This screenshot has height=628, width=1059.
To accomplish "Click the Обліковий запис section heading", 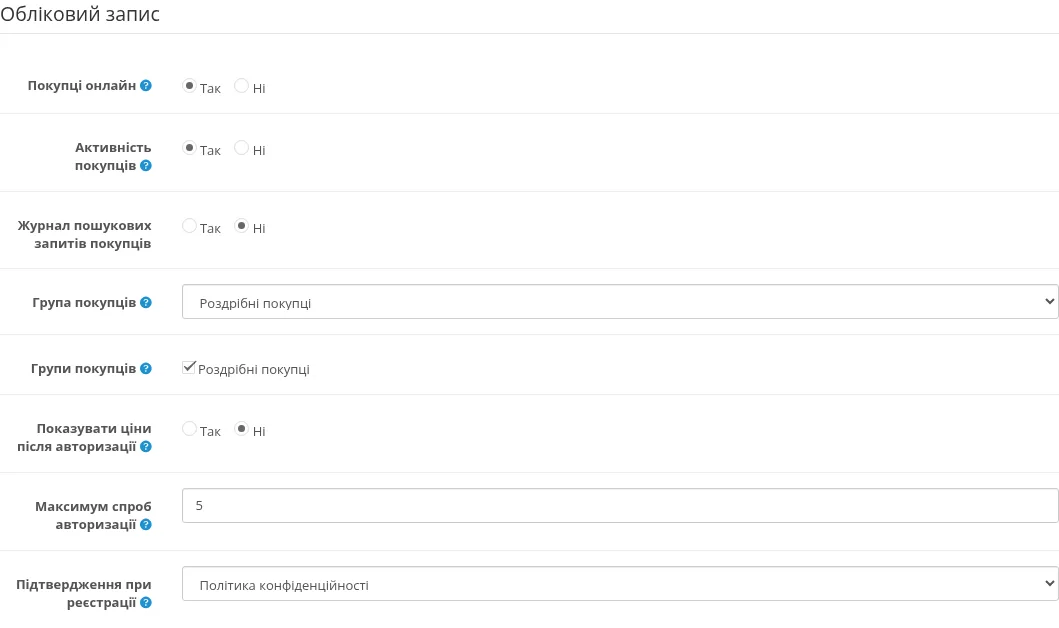I will pyautogui.click(x=80, y=14).
